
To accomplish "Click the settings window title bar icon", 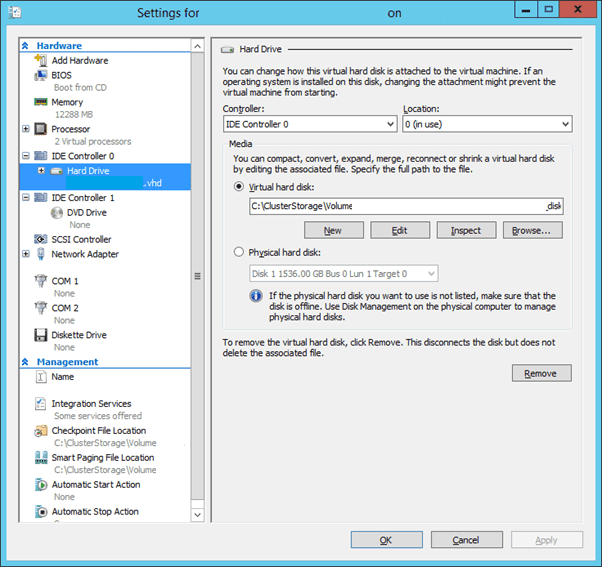I will coord(15,12).
